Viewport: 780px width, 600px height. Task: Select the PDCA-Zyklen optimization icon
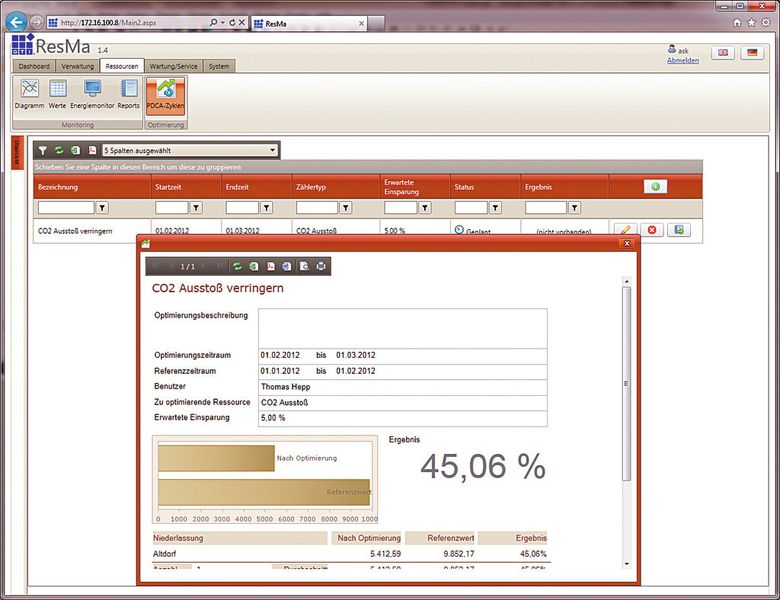click(166, 95)
